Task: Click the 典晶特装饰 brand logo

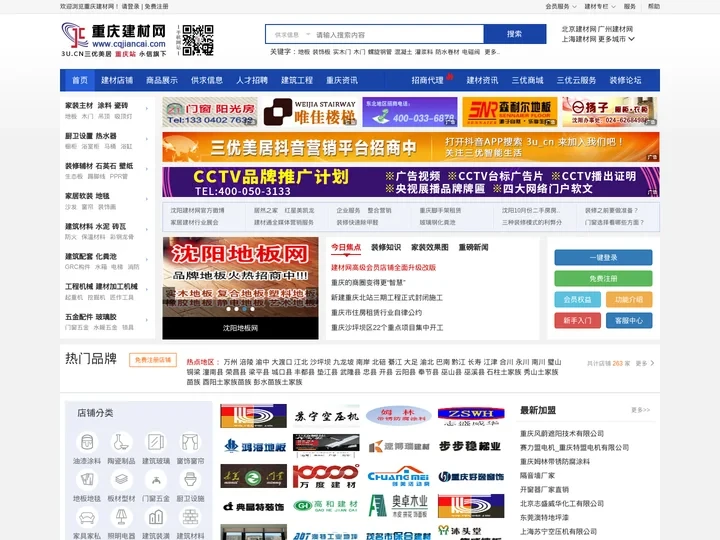Action: (253, 506)
